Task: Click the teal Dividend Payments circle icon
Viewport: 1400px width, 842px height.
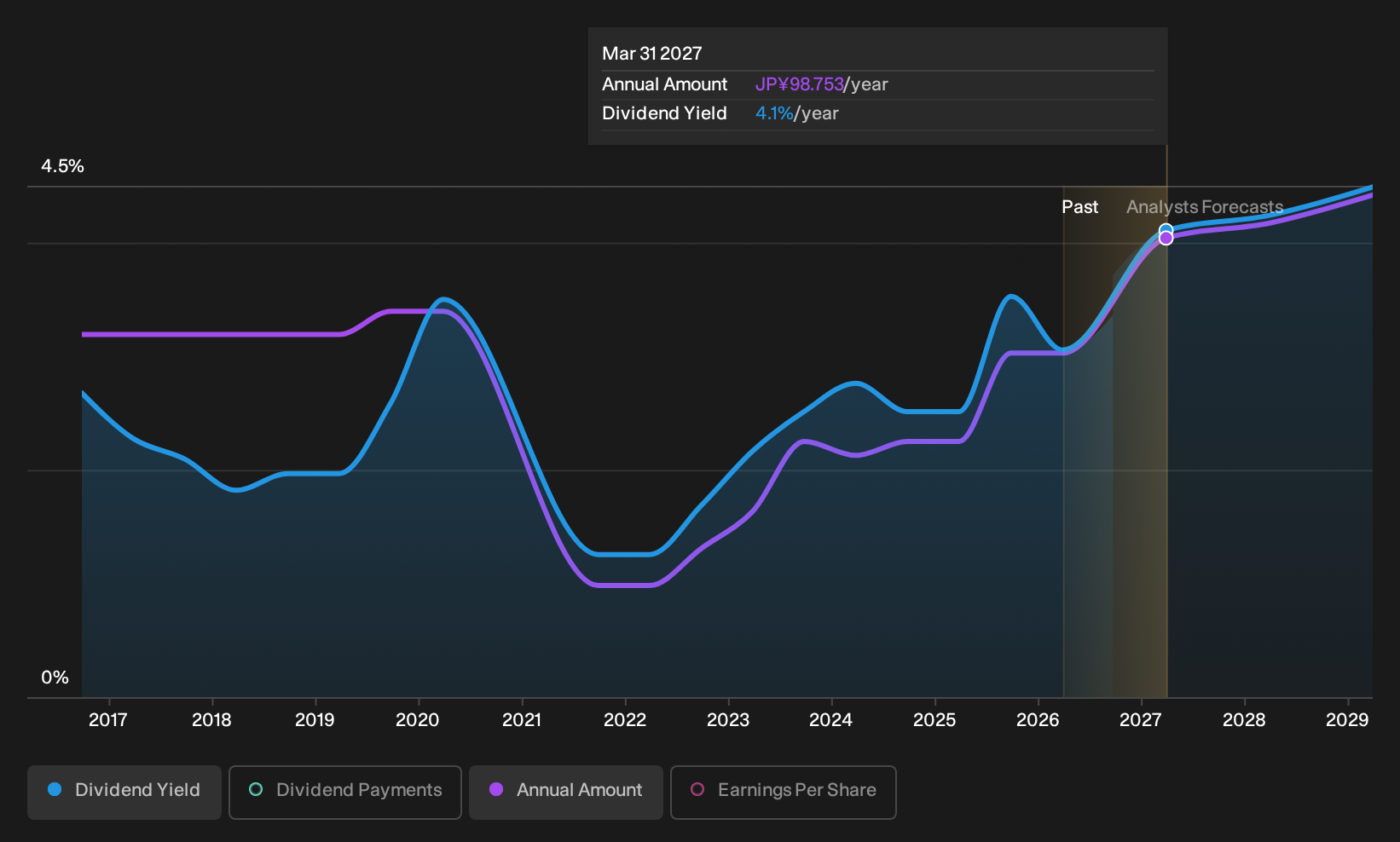Action: (x=256, y=790)
